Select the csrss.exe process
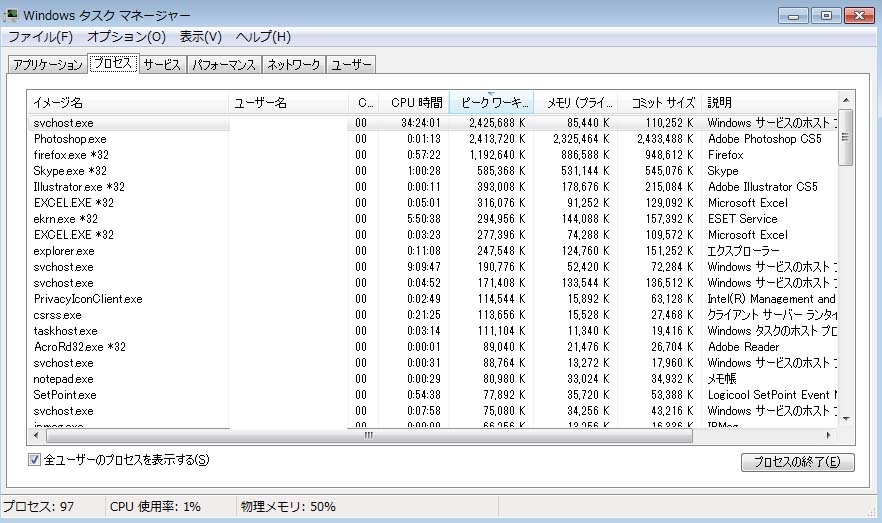The width and height of the screenshot is (882, 523). tap(433, 315)
